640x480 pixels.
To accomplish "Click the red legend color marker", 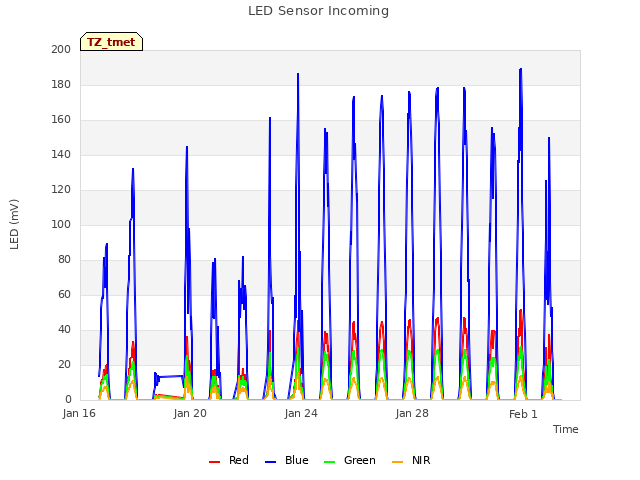I will (214, 462).
